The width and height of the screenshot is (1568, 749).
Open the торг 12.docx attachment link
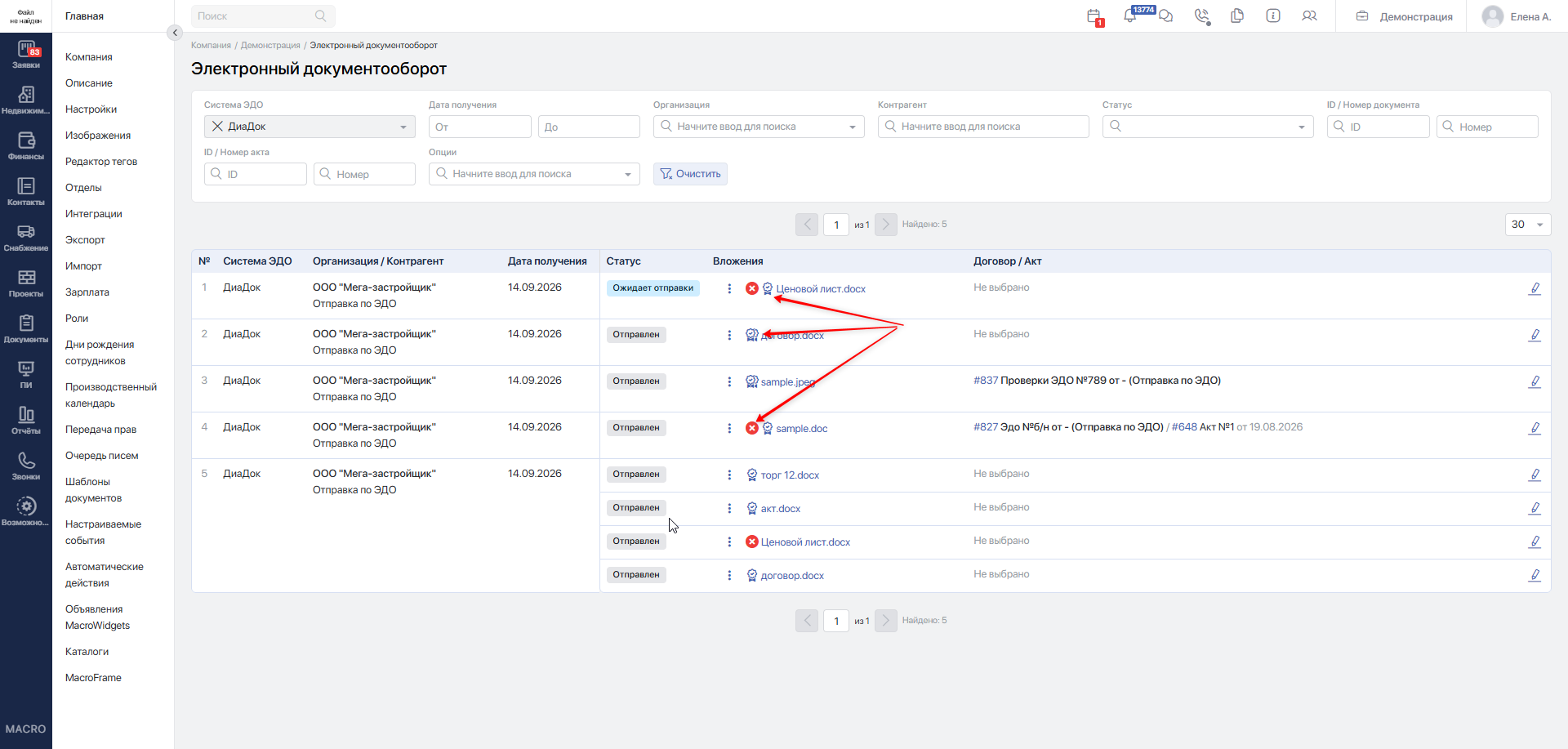coord(790,475)
